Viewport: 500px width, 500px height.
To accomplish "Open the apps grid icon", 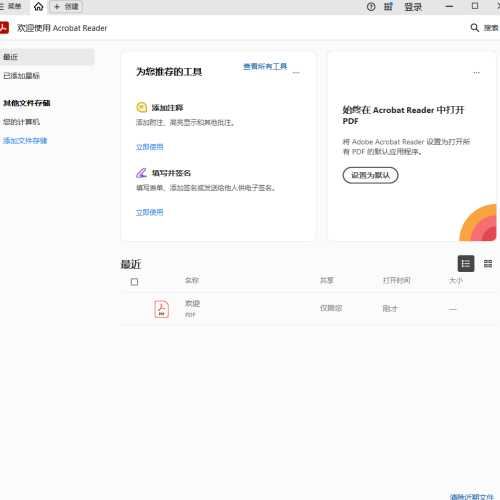I will [x=388, y=7].
